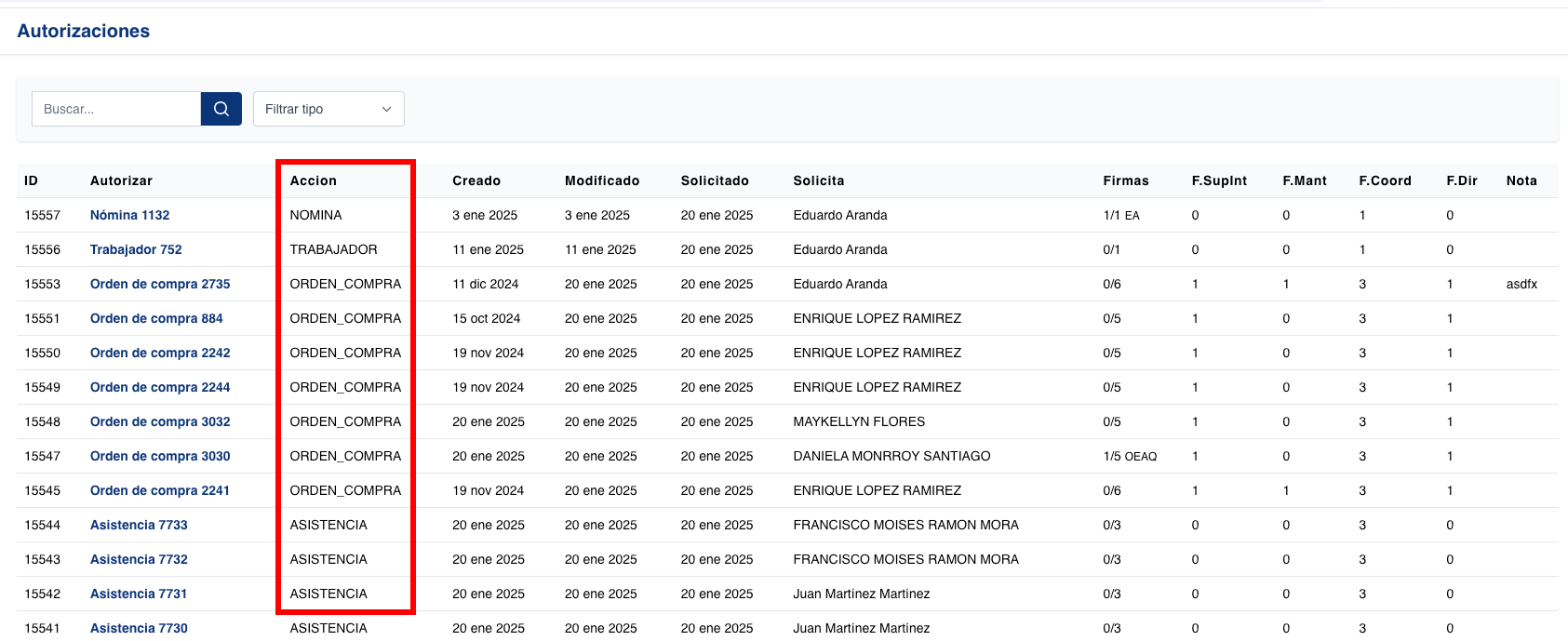The width and height of the screenshot is (1568, 641).
Task: Click the Accion column header
Action: [x=313, y=180]
